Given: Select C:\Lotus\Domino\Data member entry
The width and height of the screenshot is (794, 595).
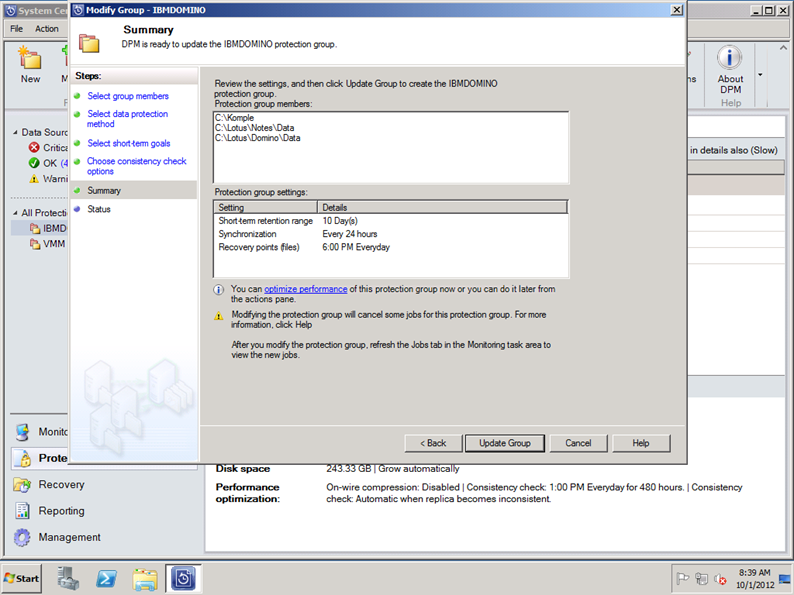Looking at the screenshot, I should click(x=258, y=138).
